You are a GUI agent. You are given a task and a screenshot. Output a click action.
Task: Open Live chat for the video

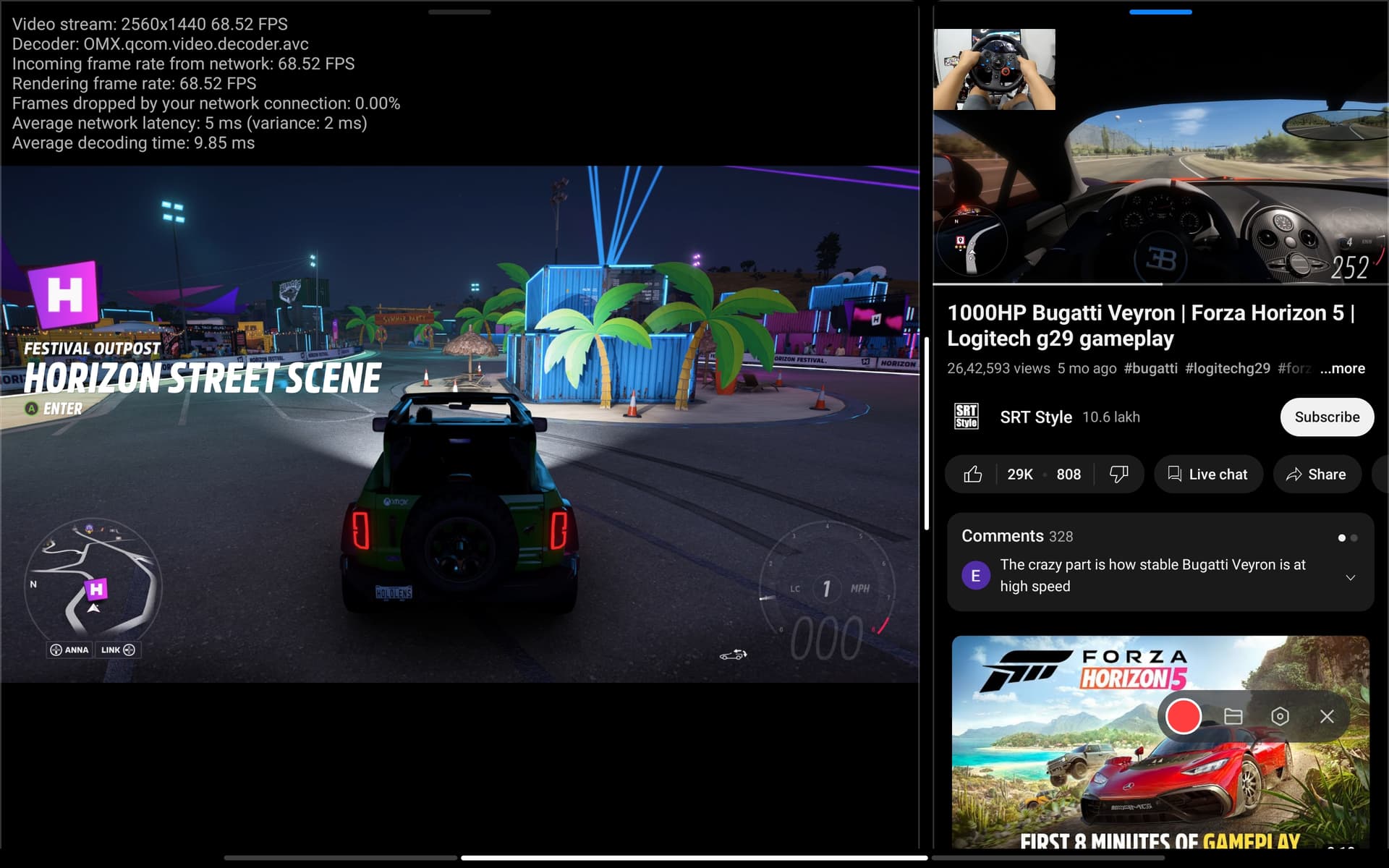click(x=1208, y=475)
